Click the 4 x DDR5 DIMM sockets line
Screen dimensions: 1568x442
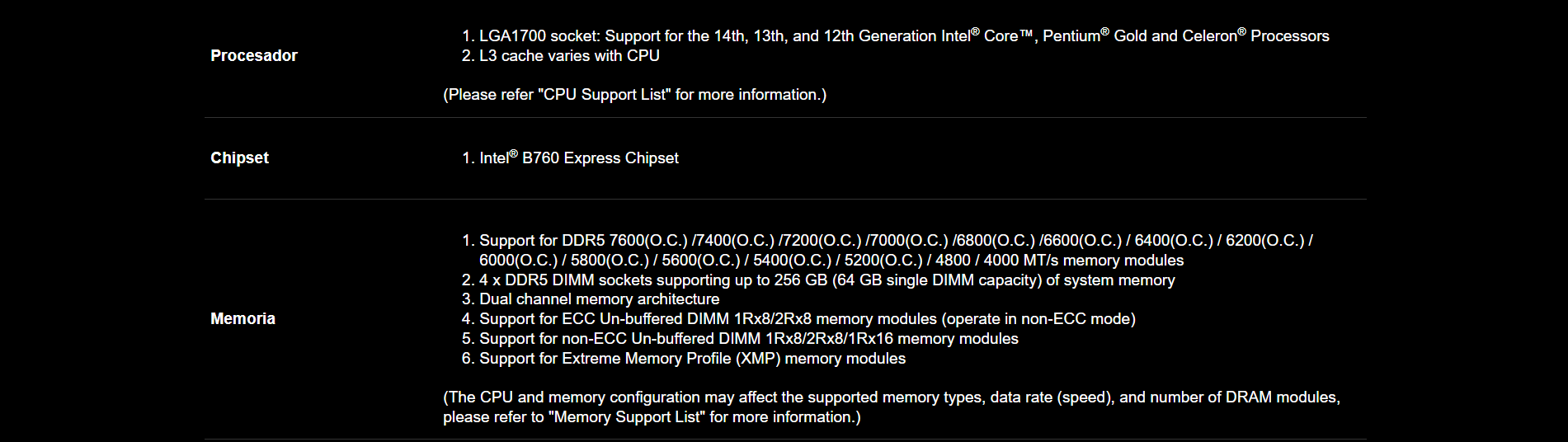(x=827, y=280)
